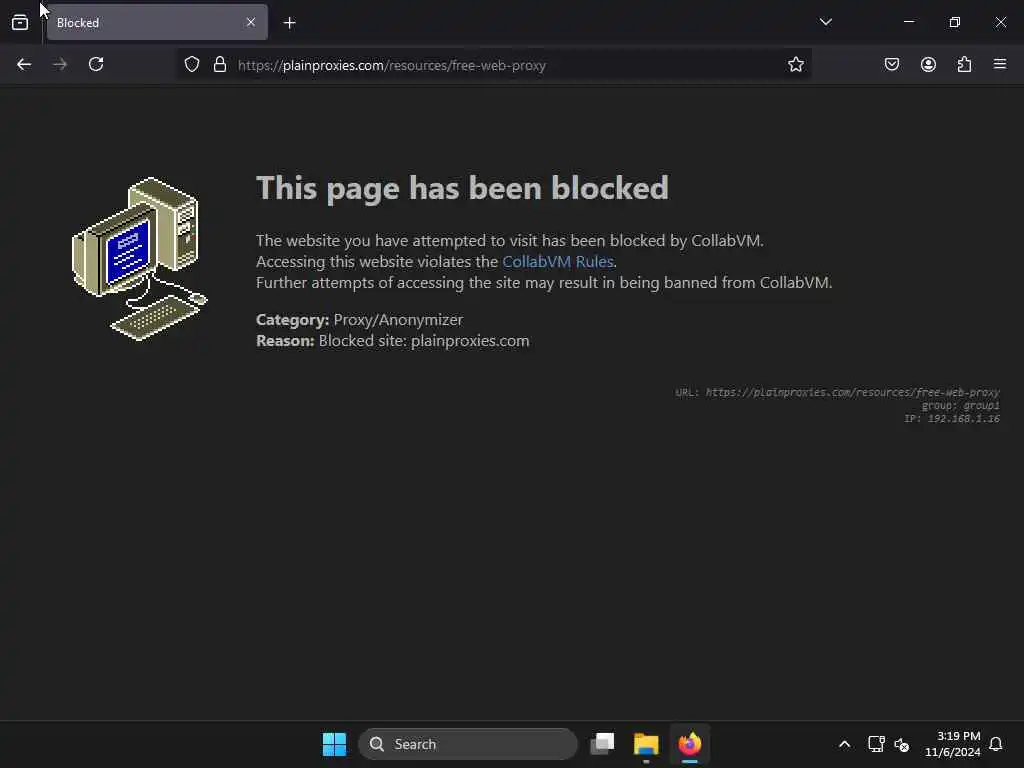Save page to Pocket
The image size is (1024, 768).
(x=891, y=65)
